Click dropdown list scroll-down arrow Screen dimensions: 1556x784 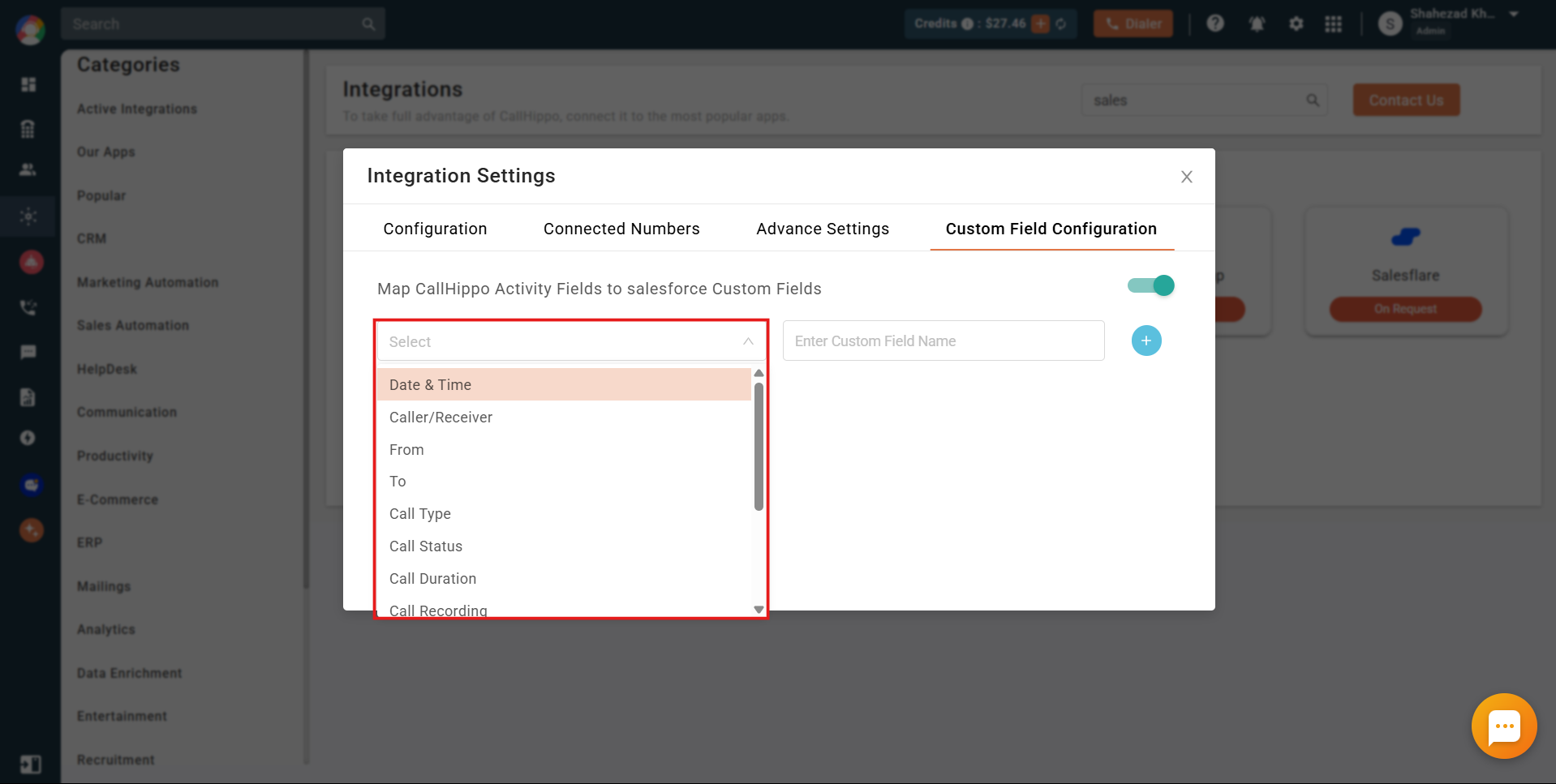759,610
